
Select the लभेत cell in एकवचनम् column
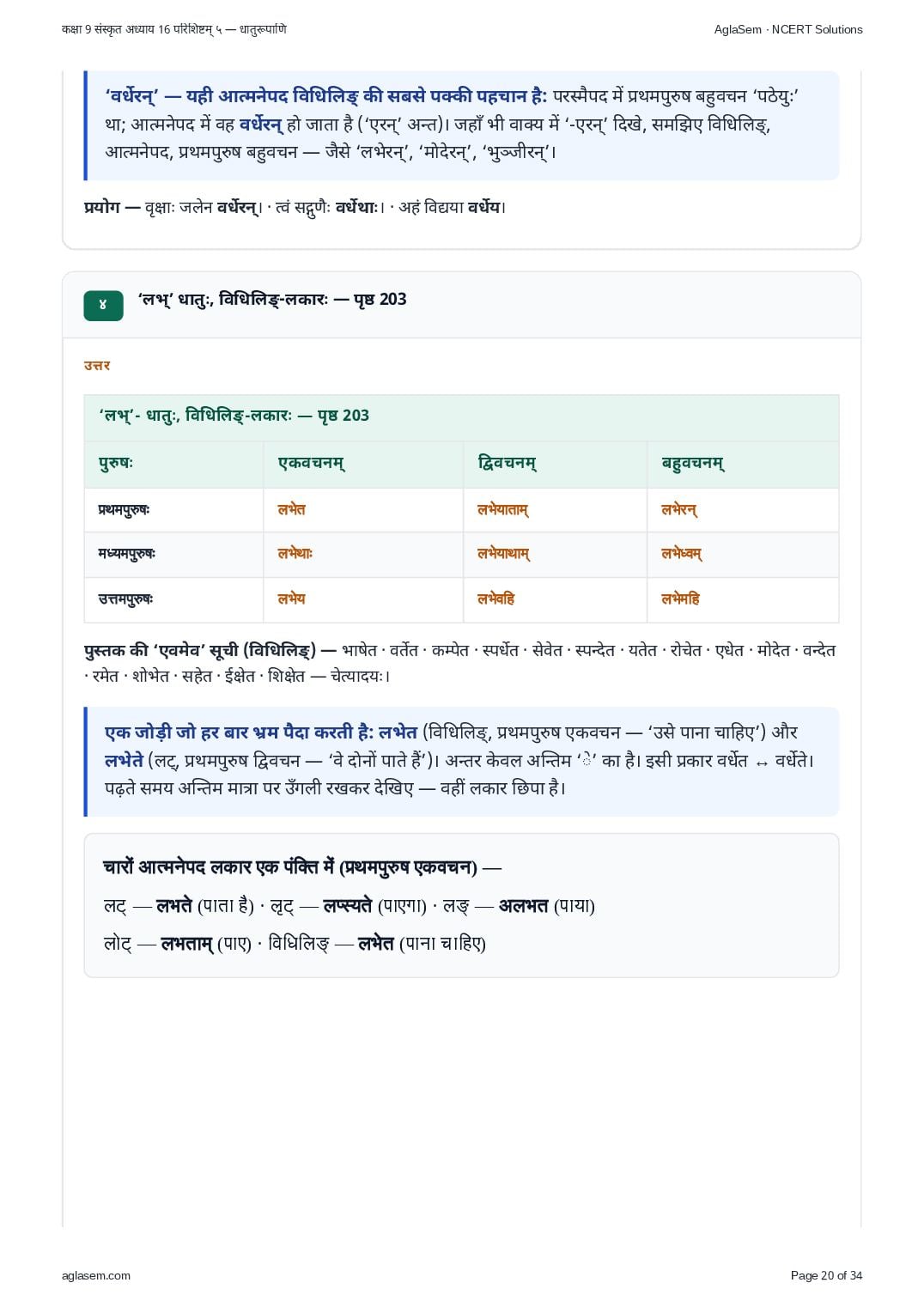(x=363, y=510)
